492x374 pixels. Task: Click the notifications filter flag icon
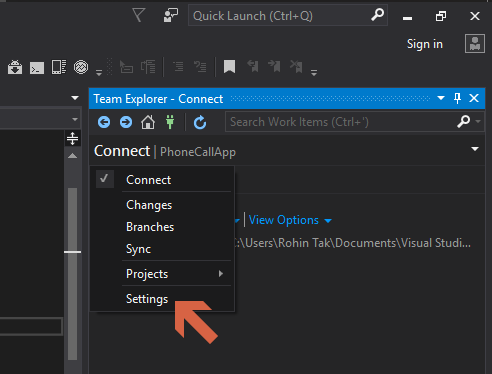(x=138, y=15)
